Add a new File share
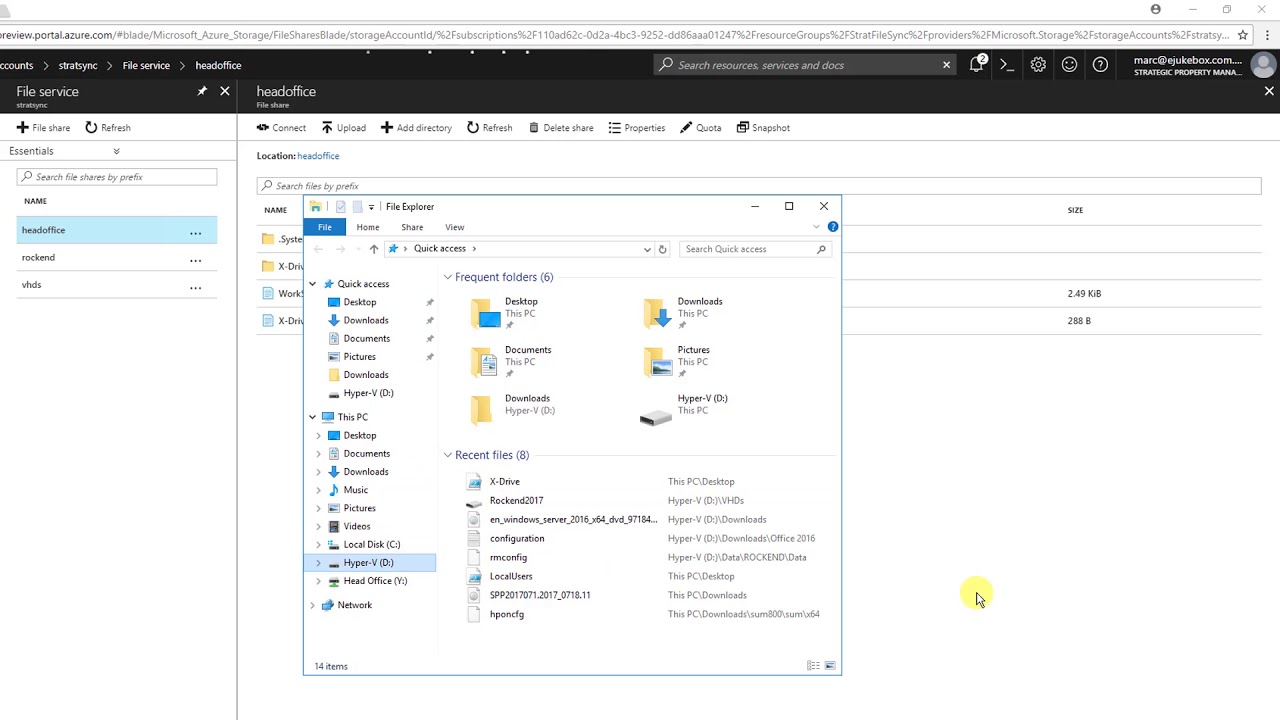 pos(43,128)
